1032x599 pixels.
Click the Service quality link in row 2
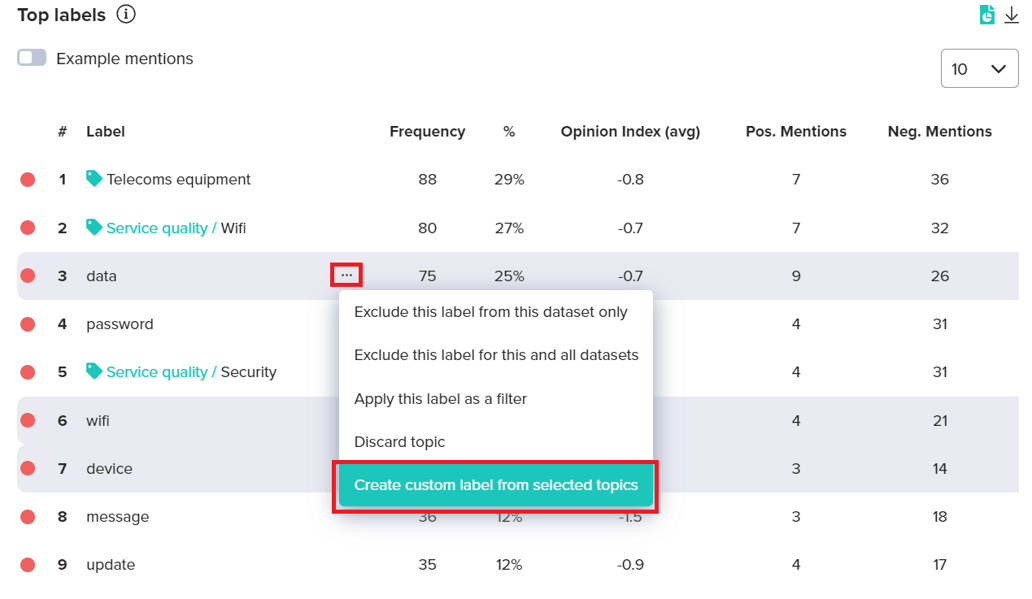[157, 228]
